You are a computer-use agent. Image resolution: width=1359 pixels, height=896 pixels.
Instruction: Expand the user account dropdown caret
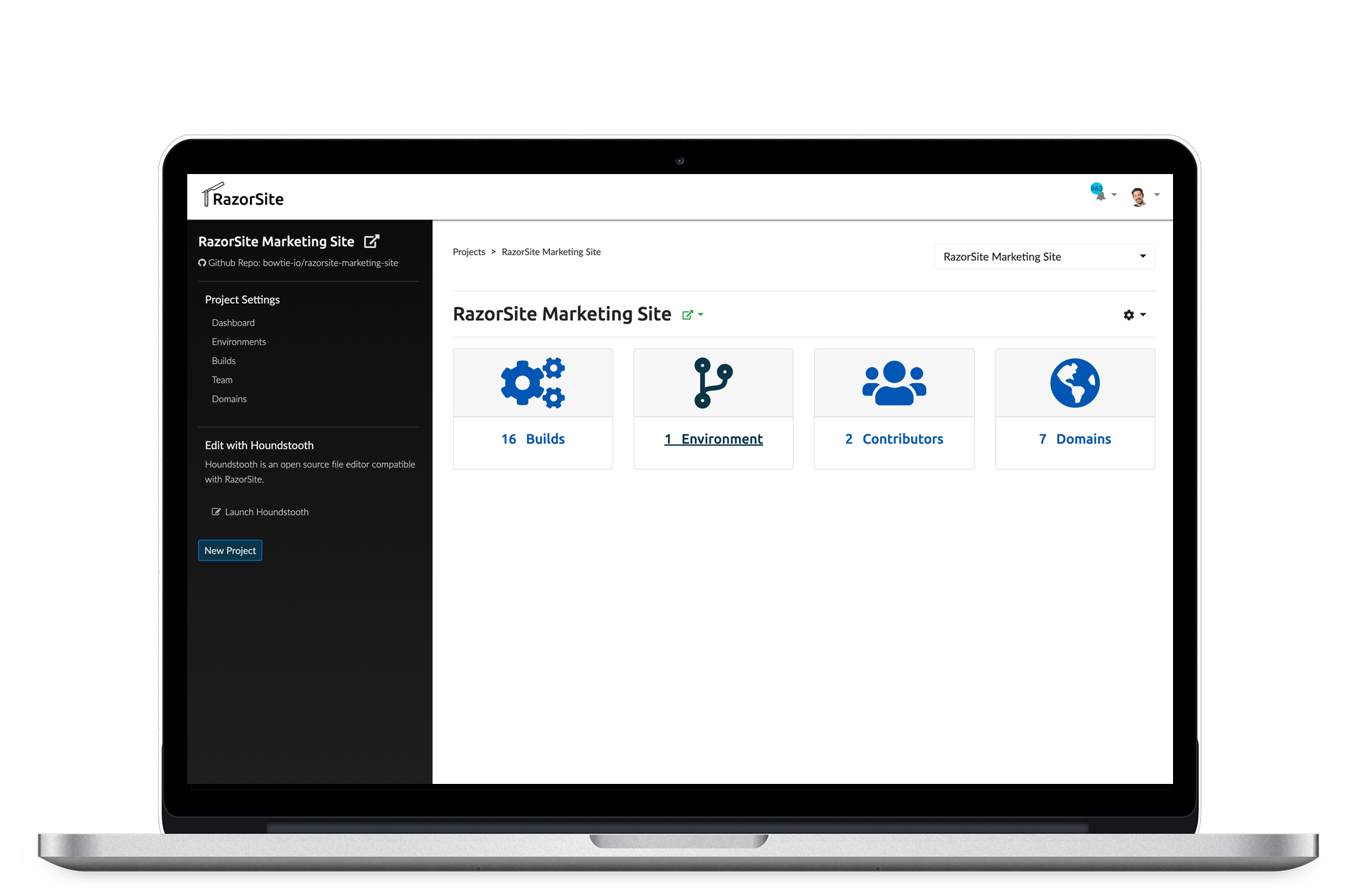[1157, 195]
